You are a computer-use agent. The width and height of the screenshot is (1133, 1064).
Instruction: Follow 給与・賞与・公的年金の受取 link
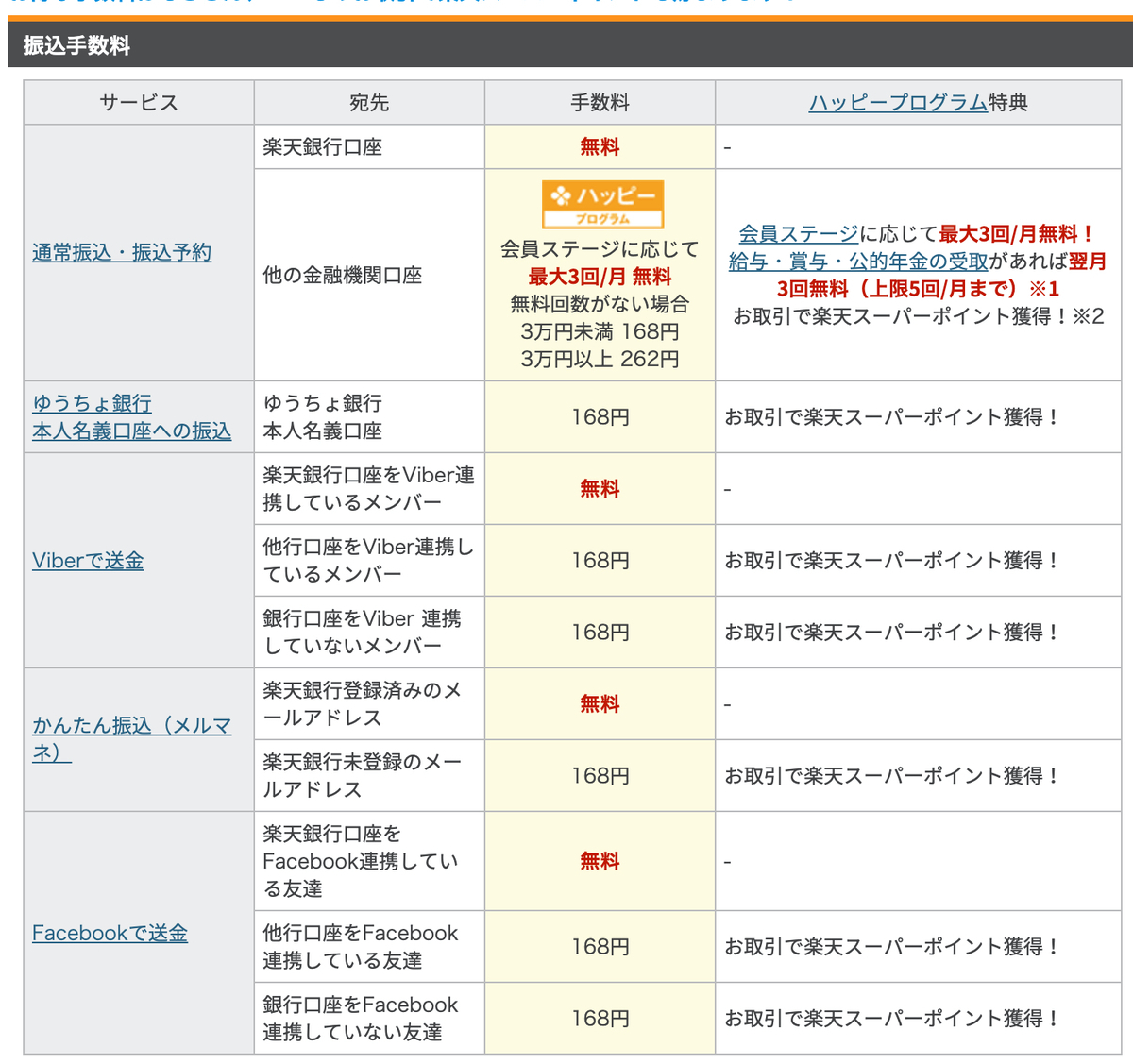click(858, 262)
